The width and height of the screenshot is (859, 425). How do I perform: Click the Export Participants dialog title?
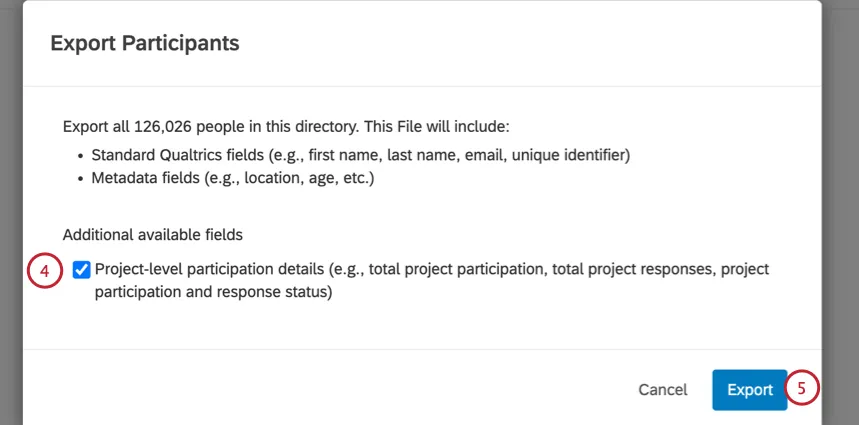(144, 43)
